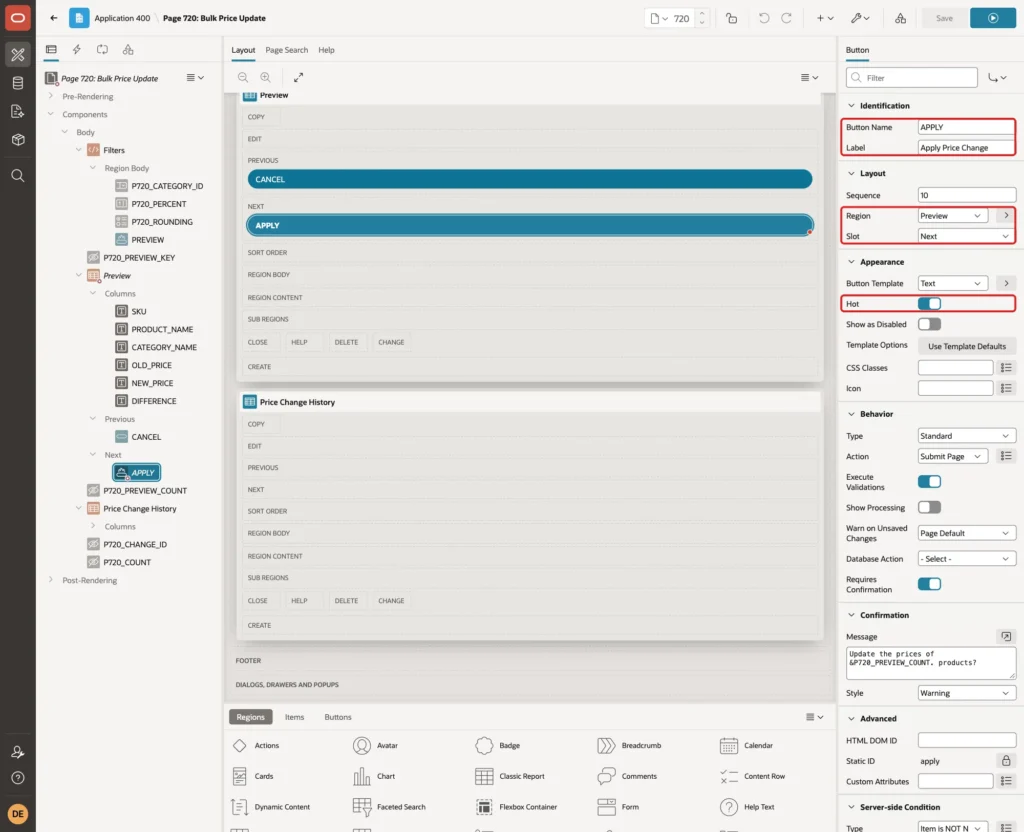Open the Processing tab icon
Image resolution: width=1024 pixels, height=832 pixels.
(x=103, y=50)
